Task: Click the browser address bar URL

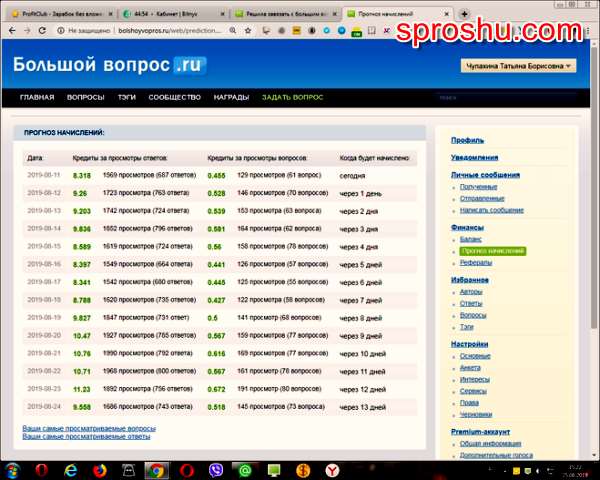Action: (x=169, y=30)
